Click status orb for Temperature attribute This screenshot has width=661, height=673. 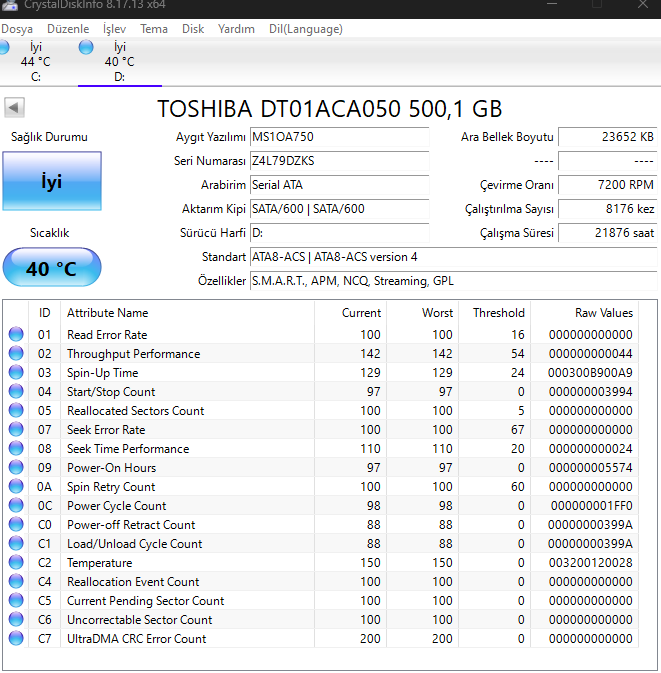pyautogui.click(x=16, y=562)
